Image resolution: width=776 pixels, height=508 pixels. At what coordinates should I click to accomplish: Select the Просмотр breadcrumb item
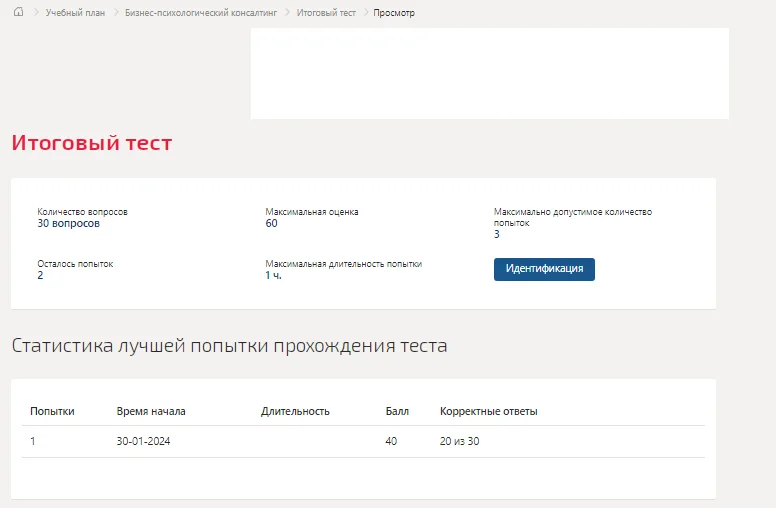(394, 13)
